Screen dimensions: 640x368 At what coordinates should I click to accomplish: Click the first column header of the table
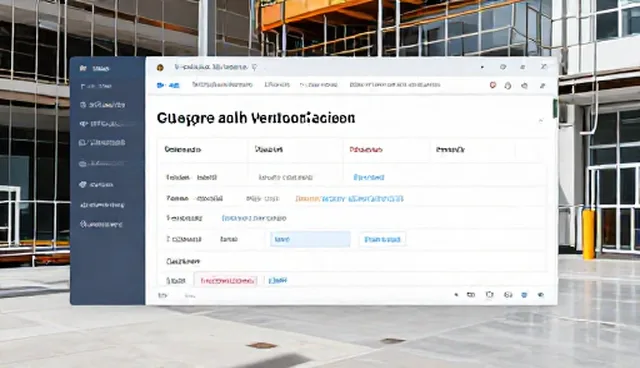[182, 150]
